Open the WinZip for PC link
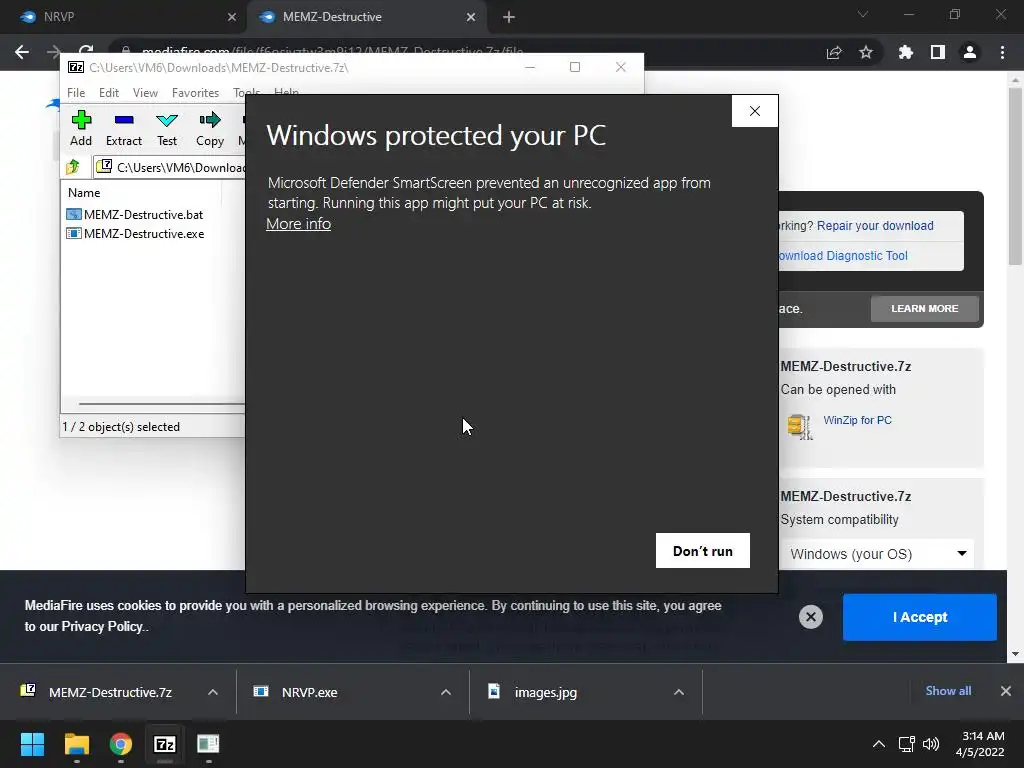 coord(857,420)
